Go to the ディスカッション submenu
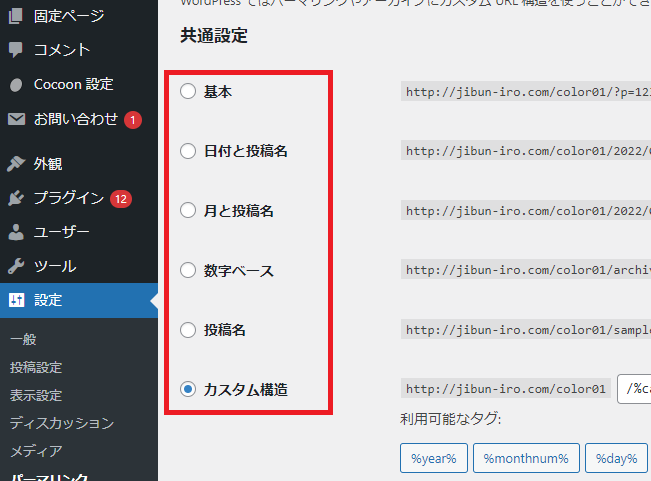 pyautogui.click(x=62, y=423)
